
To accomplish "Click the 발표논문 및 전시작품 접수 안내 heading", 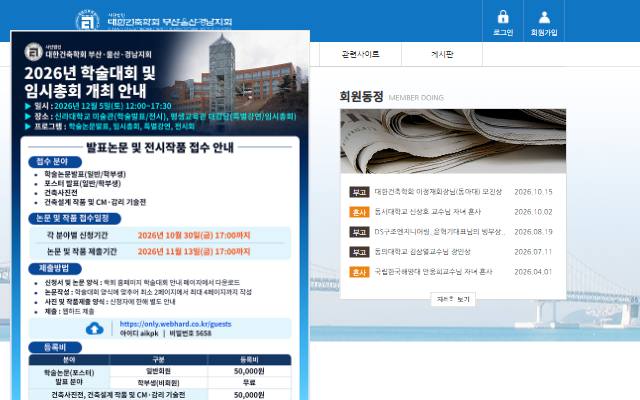I will [x=160, y=147].
